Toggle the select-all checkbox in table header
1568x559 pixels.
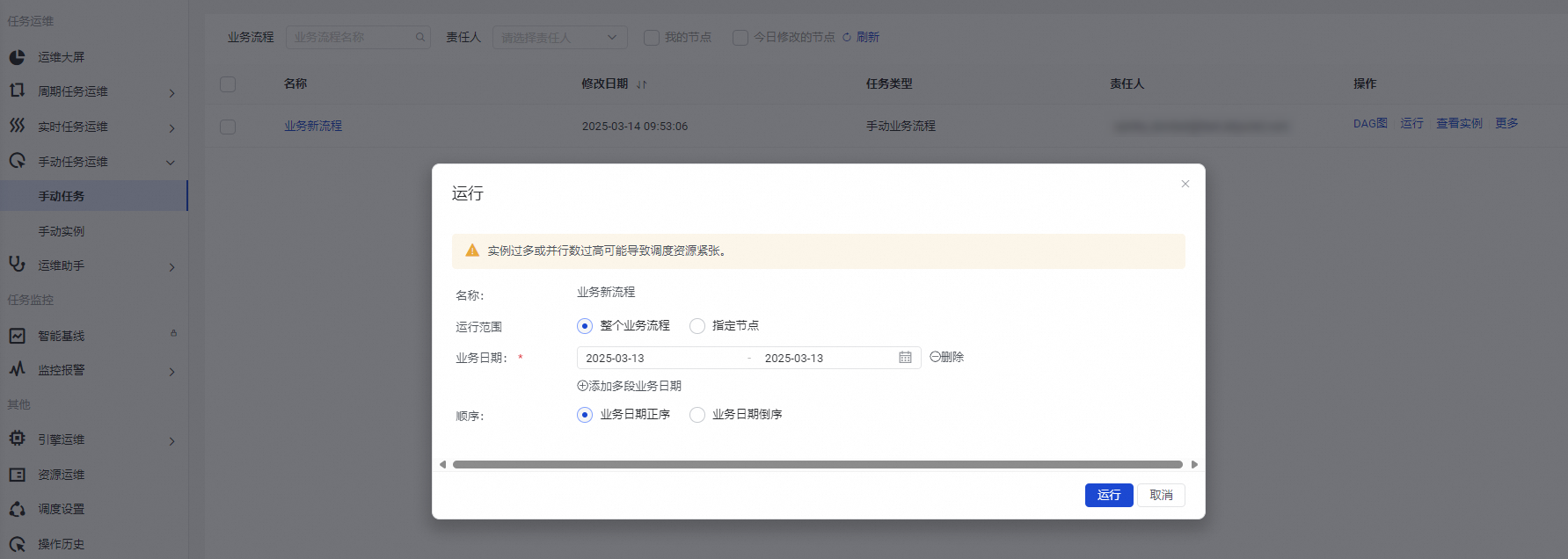pyautogui.click(x=228, y=84)
